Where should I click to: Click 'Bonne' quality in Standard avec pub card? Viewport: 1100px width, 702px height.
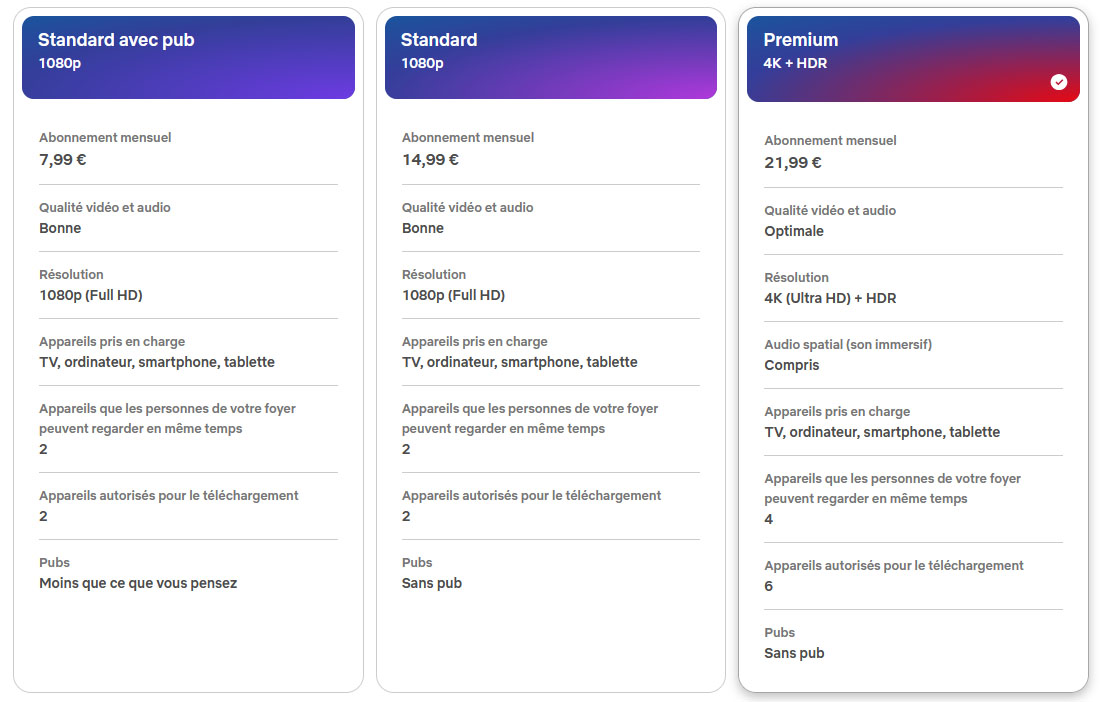coord(60,229)
